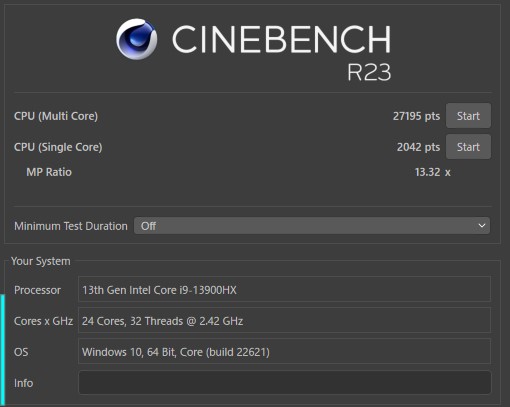Viewport: 510px width, 407px height.
Task: Click the Info label
Action: coord(23,383)
